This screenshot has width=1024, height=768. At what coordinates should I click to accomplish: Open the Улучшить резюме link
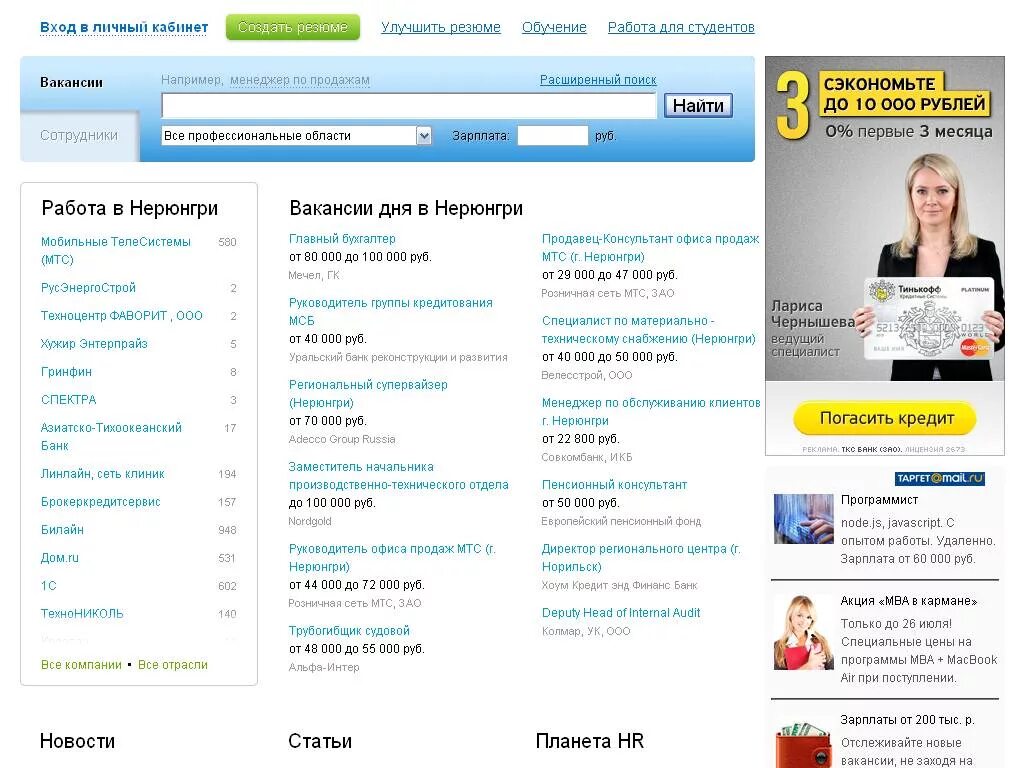(x=441, y=27)
